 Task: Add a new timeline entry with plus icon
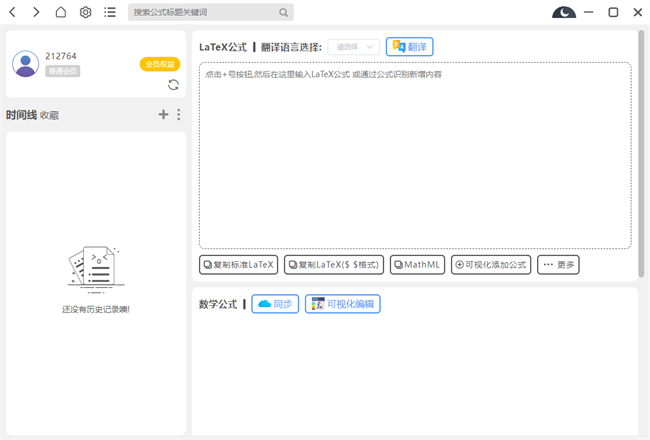163,115
